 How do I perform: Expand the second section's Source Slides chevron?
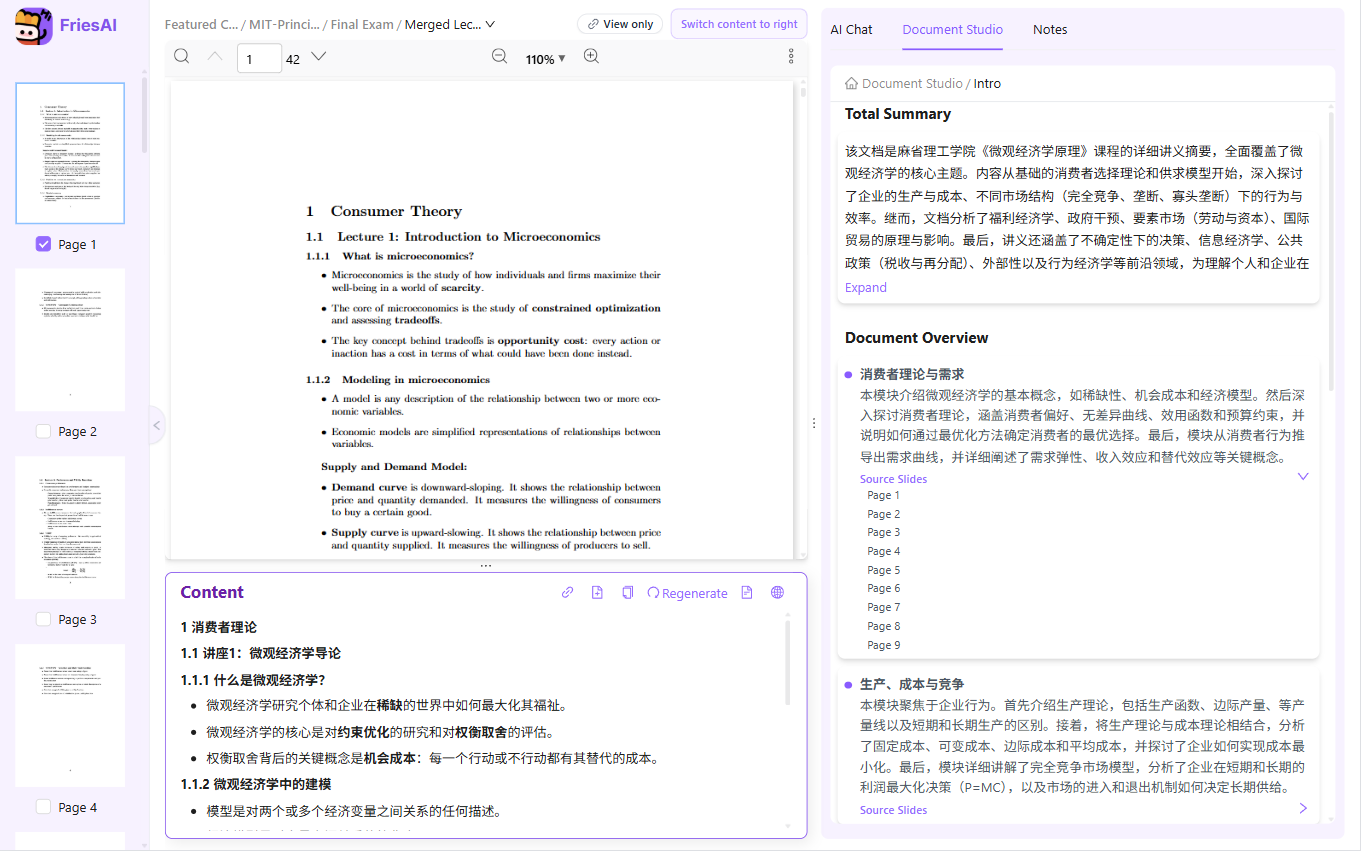(x=1303, y=808)
